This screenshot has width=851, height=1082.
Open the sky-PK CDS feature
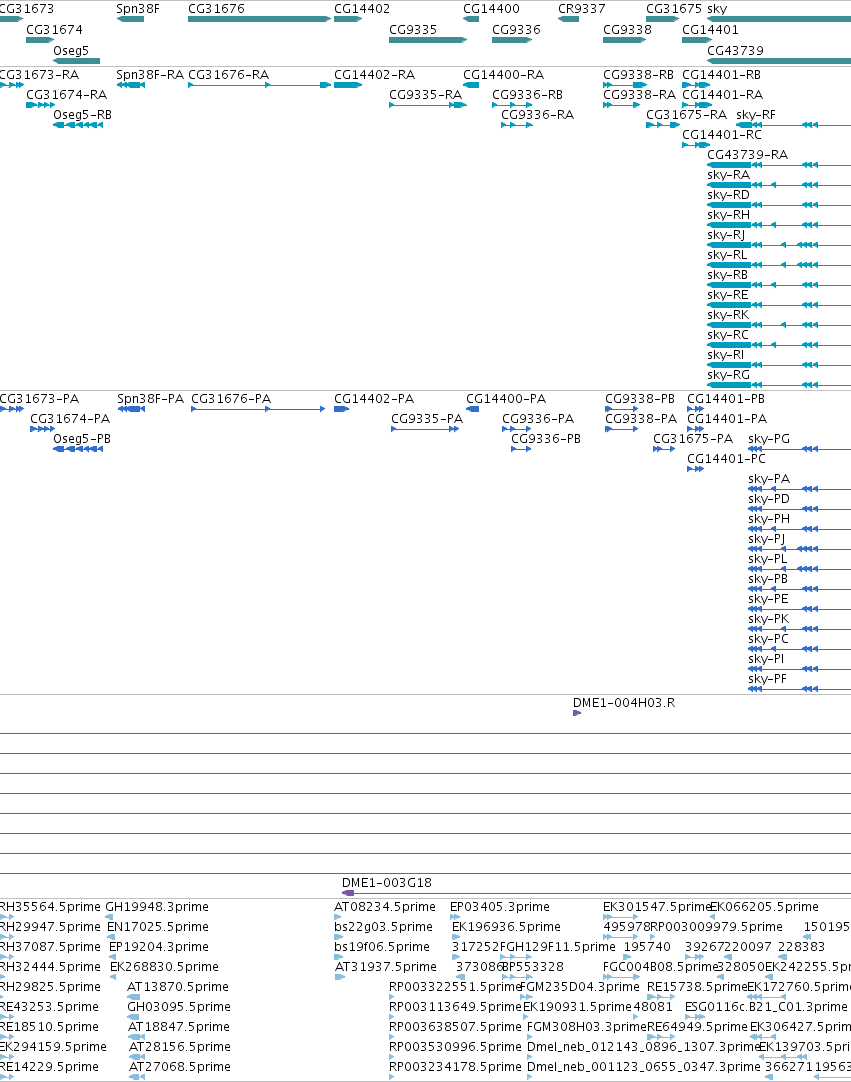[x=799, y=629]
